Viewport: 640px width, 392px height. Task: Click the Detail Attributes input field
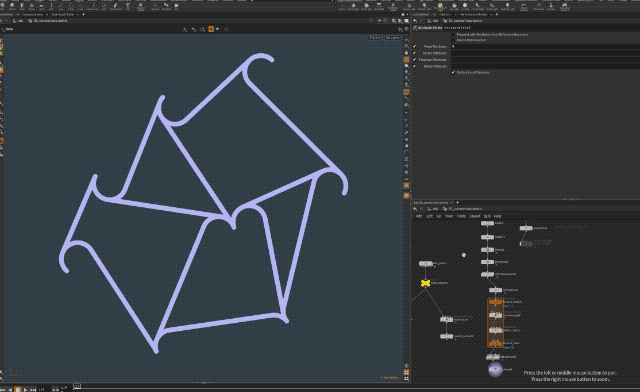[545, 66]
